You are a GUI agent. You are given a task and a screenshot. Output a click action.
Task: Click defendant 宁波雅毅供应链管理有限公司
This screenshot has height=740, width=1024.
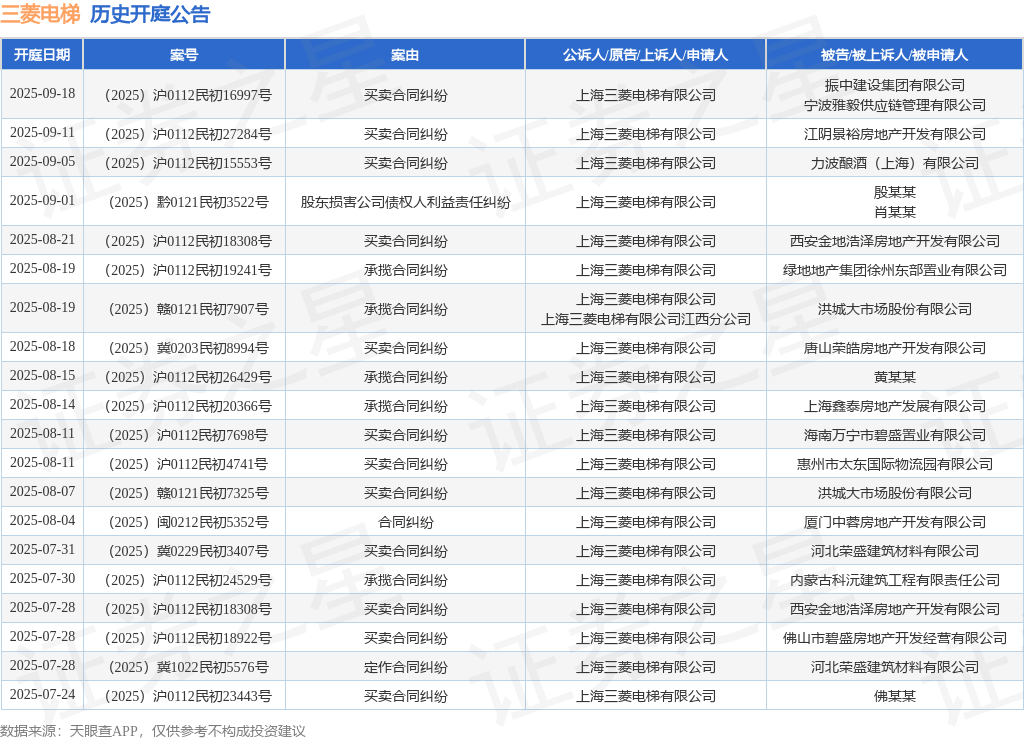(895, 105)
